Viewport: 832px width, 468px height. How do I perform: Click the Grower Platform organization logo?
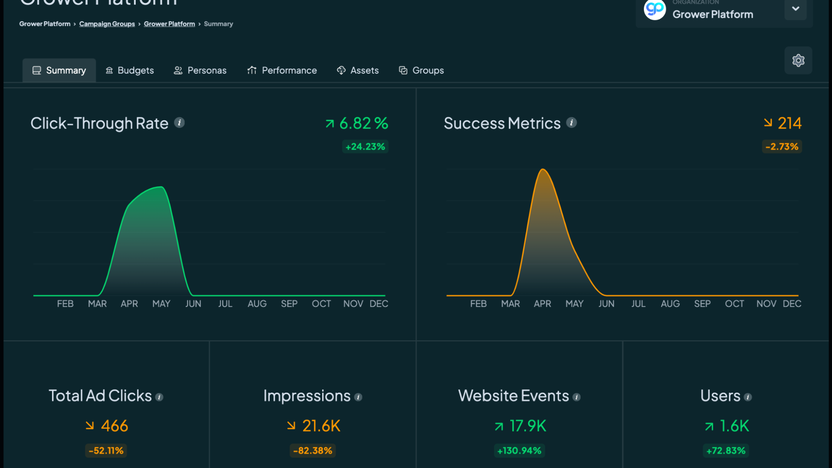pos(655,10)
